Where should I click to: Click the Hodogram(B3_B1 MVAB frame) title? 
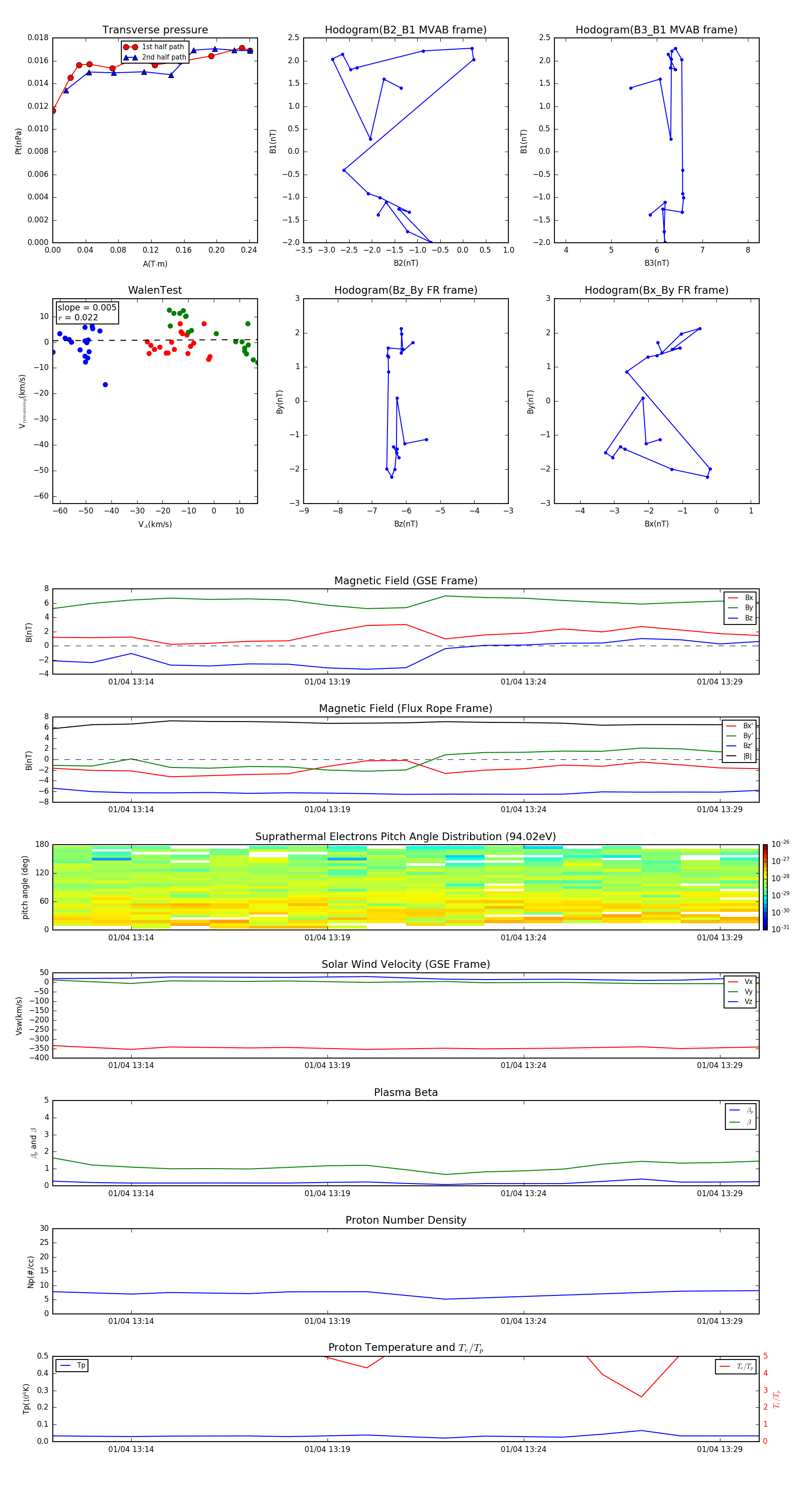pos(656,30)
